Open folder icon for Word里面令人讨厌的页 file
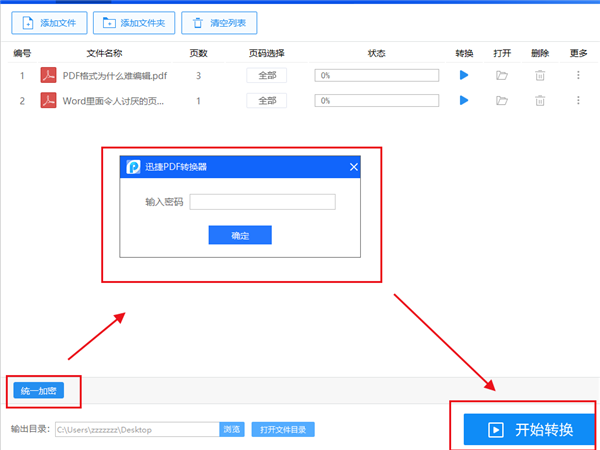600x450 pixels. pos(502,101)
